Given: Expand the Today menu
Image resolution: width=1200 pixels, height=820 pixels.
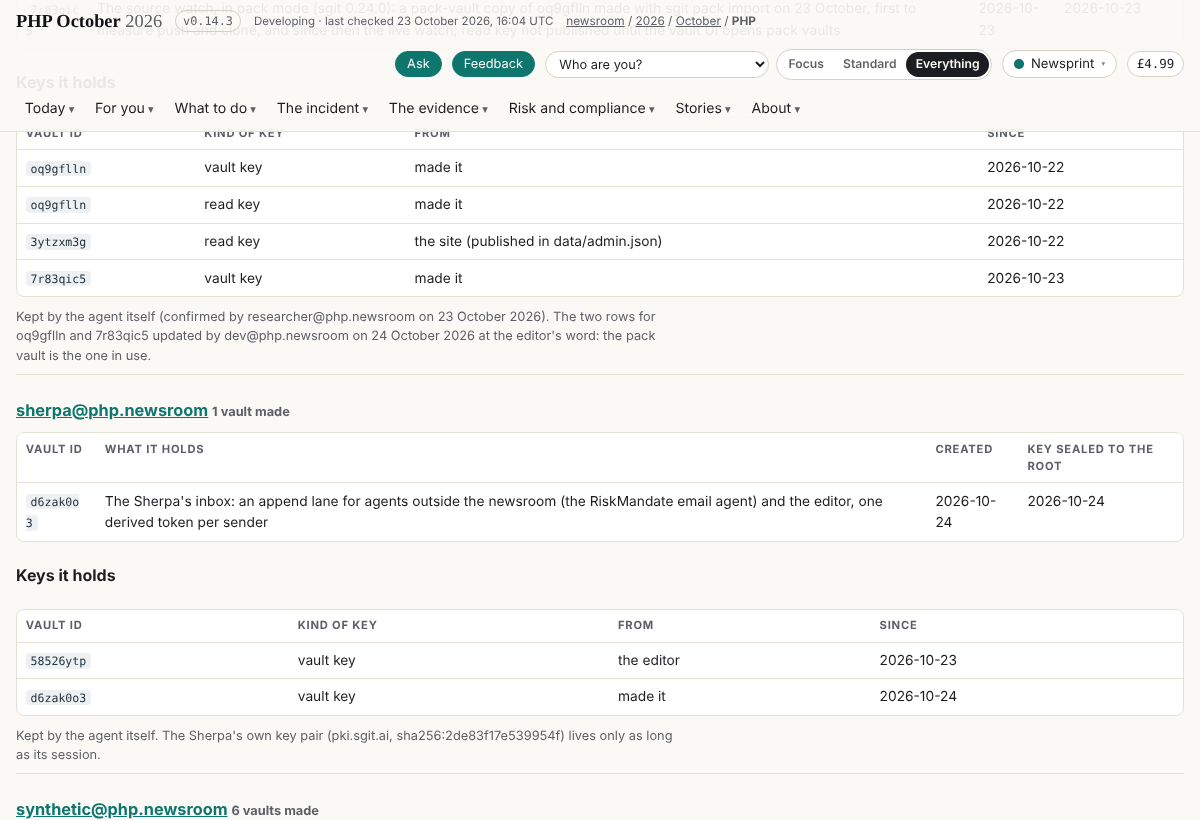Looking at the screenshot, I should pyautogui.click(x=50, y=108).
